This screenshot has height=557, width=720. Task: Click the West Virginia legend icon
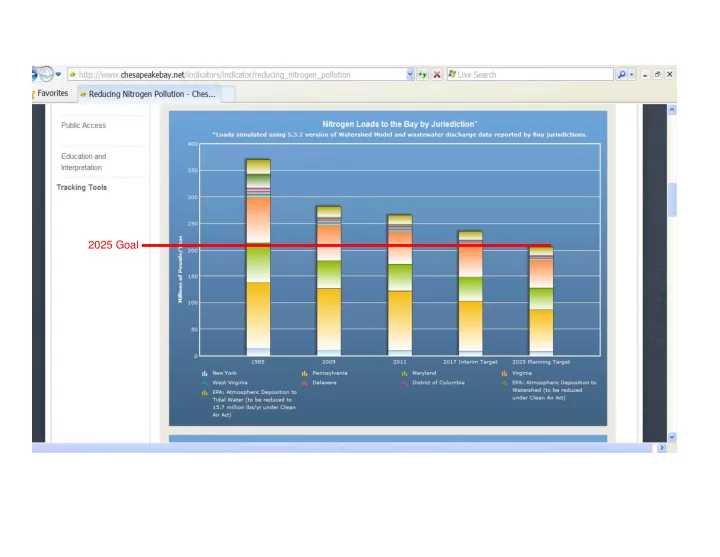pyautogui.click(x=204, y=383)
